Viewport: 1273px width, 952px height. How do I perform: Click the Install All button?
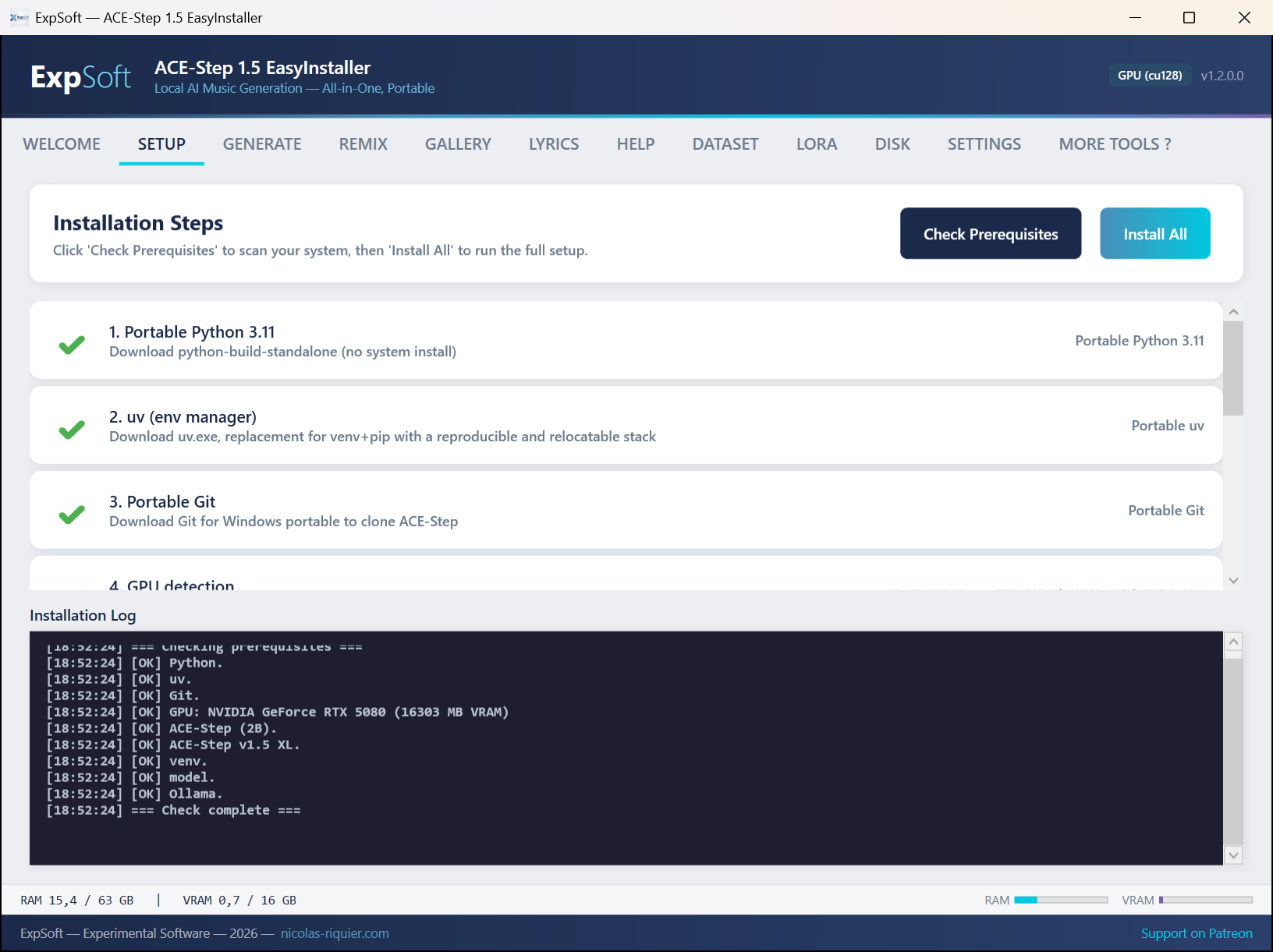coord(1155,233)
